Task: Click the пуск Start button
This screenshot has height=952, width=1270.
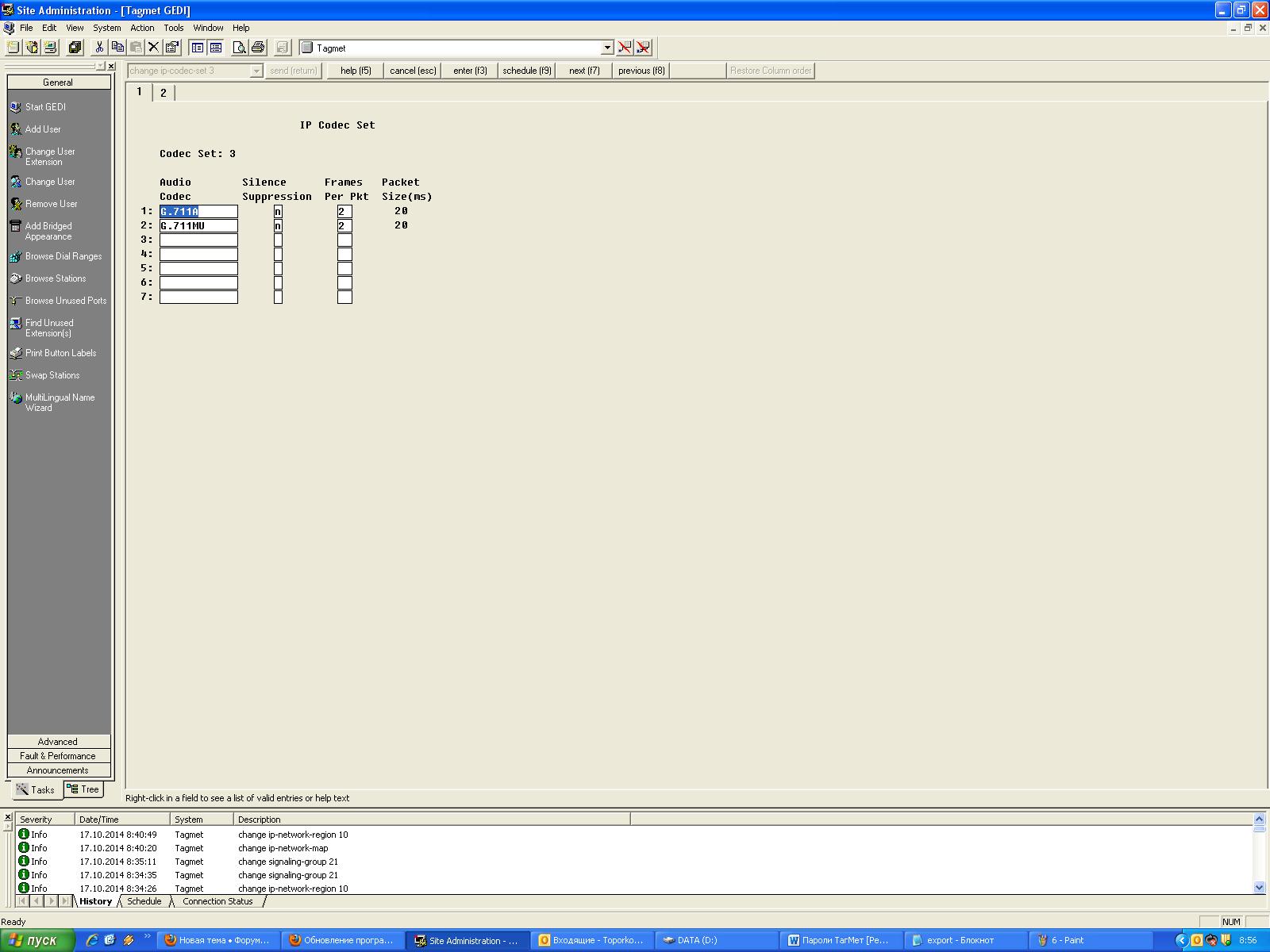Action: click(37, 940)
